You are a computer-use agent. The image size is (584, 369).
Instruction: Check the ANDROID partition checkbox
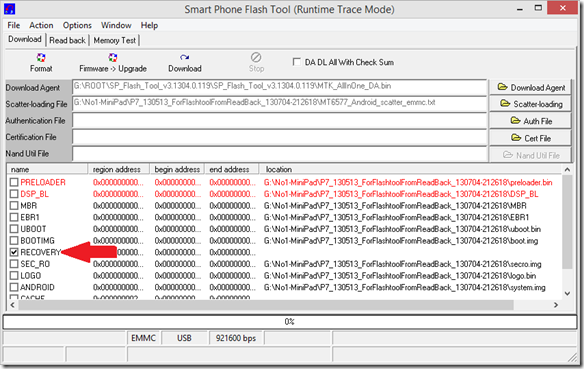click(14, 287)
